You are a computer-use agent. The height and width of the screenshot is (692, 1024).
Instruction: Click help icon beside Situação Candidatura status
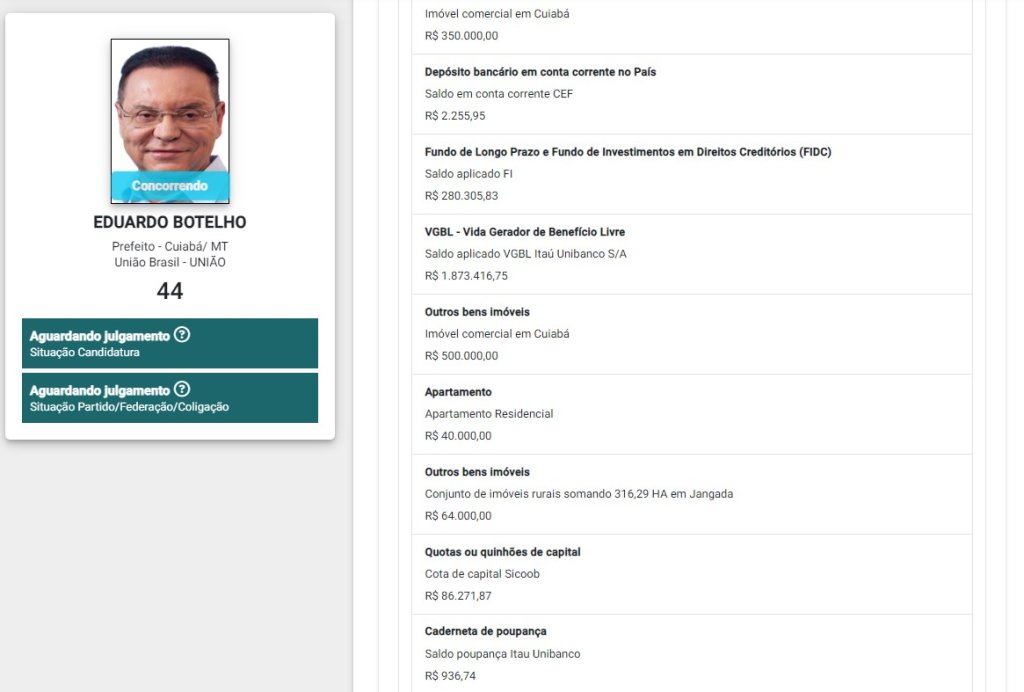pyautogui.click(x=182, y=335)
